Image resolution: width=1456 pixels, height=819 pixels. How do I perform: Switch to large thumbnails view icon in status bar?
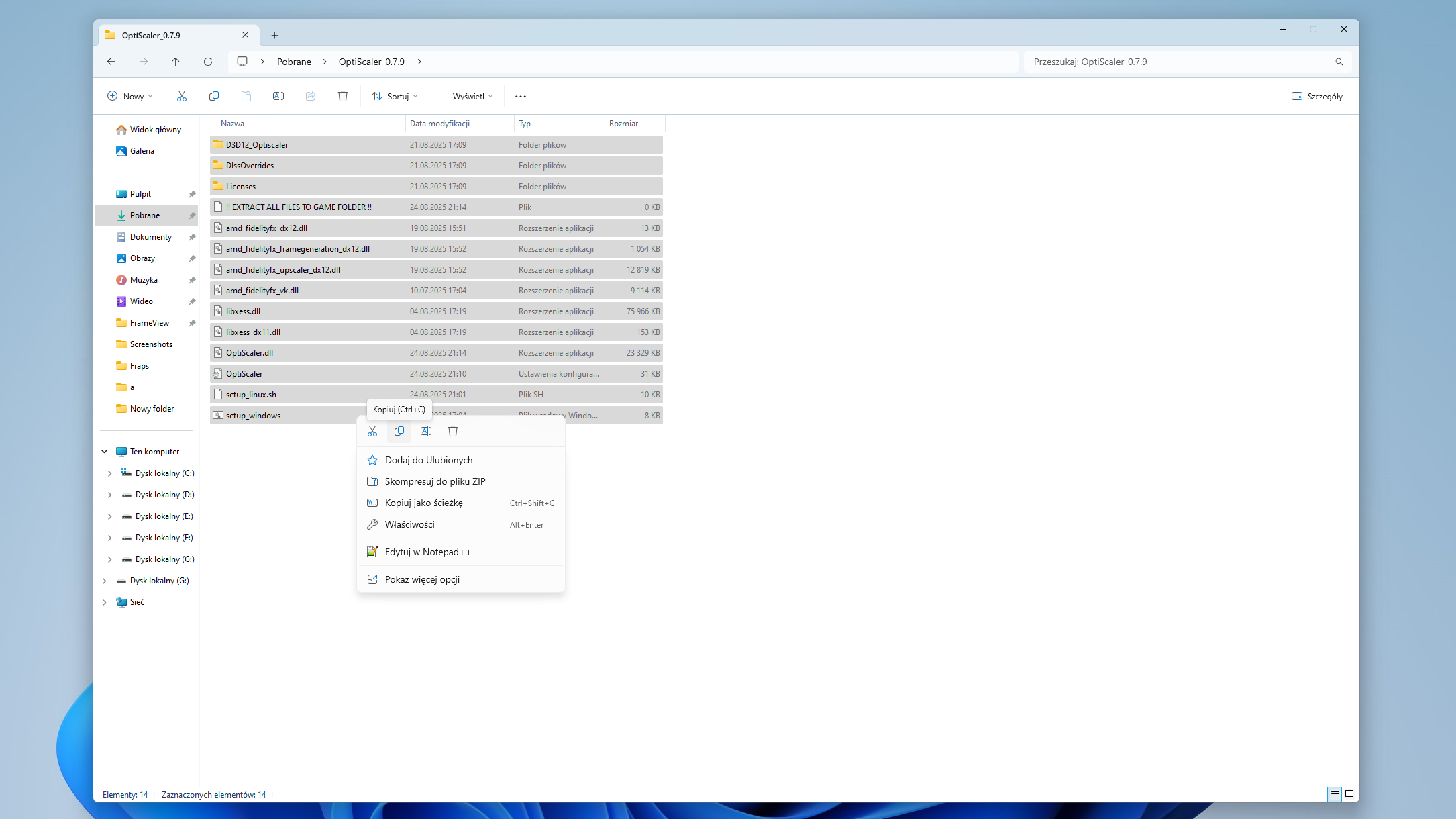(x=1349, y=794)
